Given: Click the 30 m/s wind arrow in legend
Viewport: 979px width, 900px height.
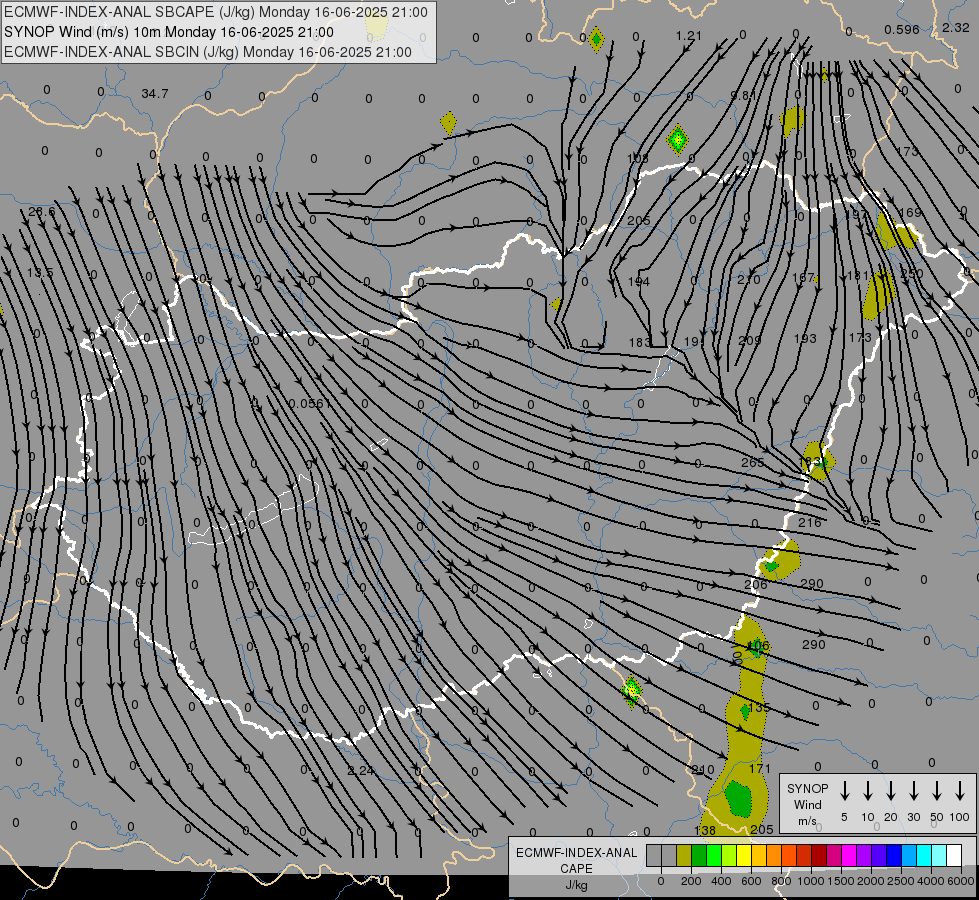Looking at the screenshot, I should pos(913,791).
